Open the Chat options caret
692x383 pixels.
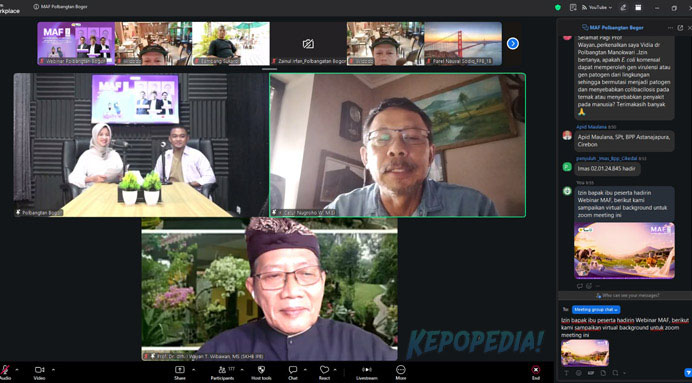click(x=305, y=369)
